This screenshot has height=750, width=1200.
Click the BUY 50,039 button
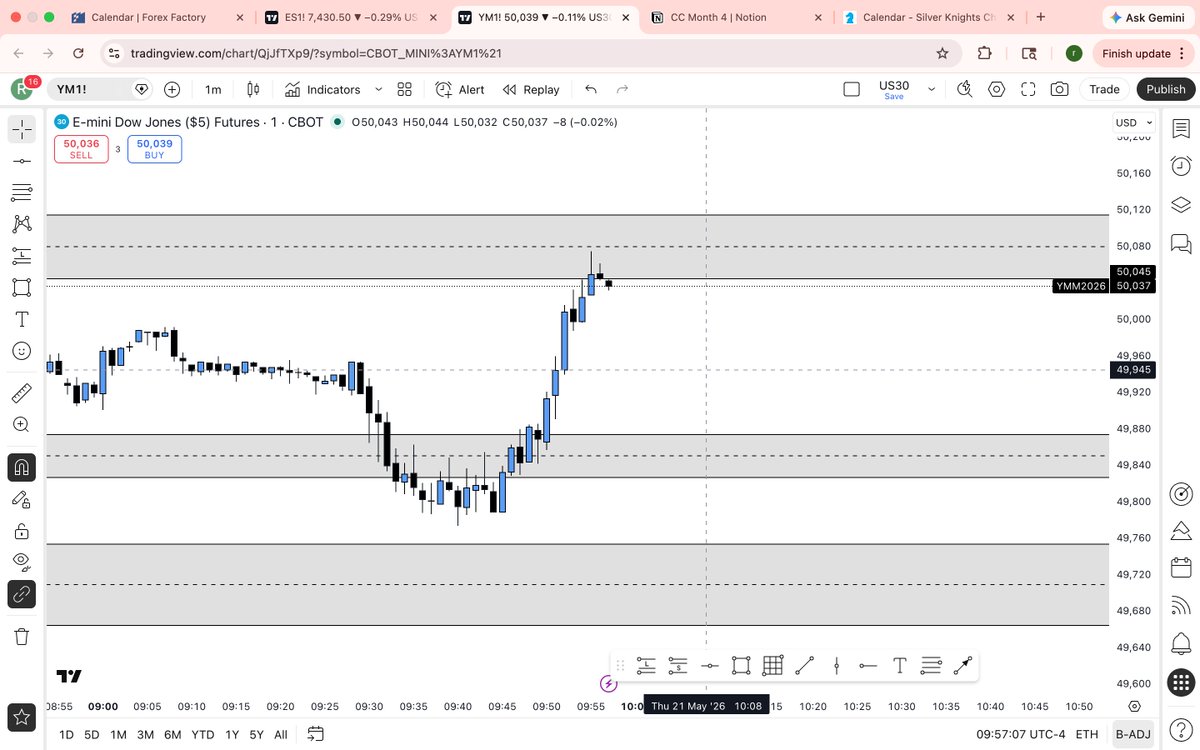[x=154, y=149]
